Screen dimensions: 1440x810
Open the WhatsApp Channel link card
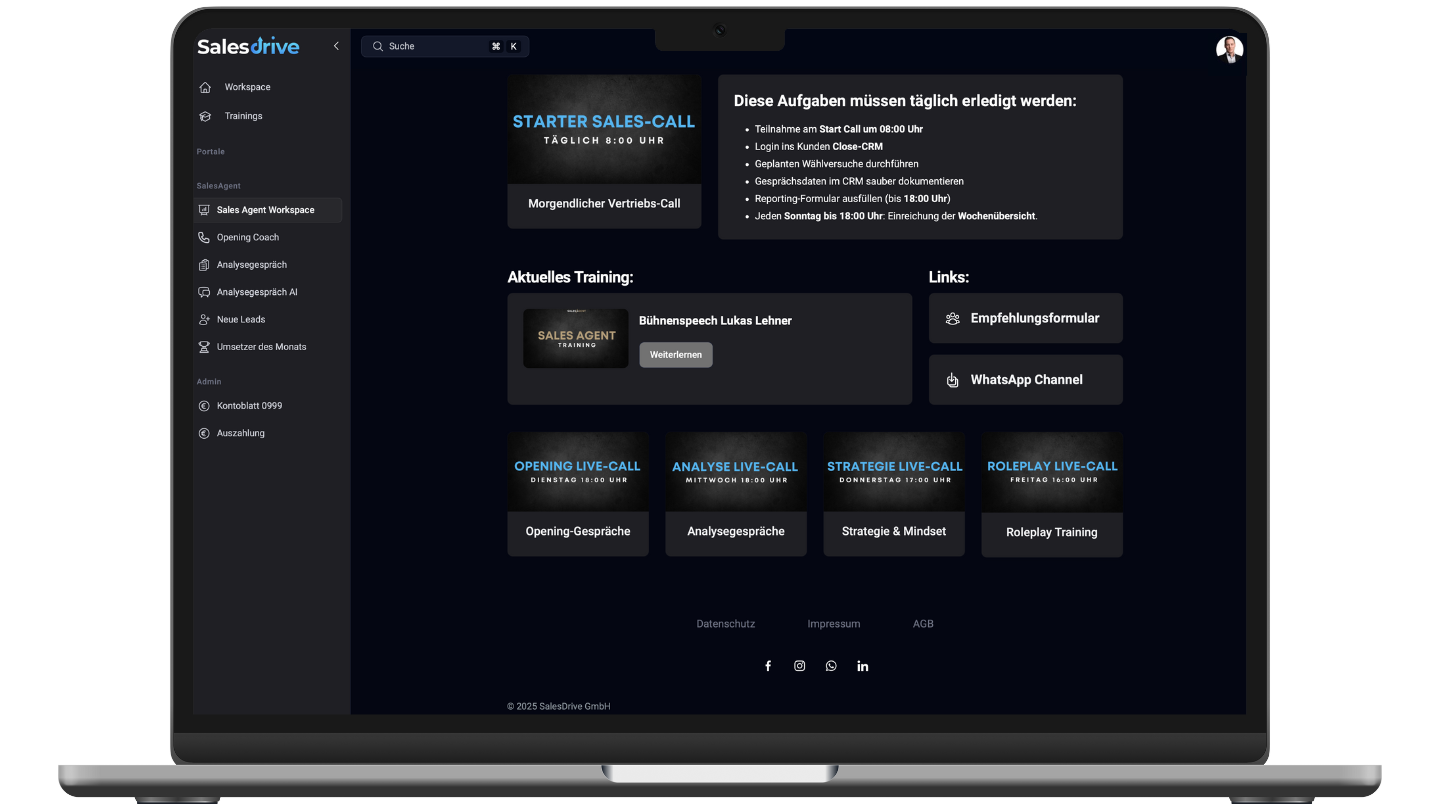pyautogui.click(x=1025, y=380)
